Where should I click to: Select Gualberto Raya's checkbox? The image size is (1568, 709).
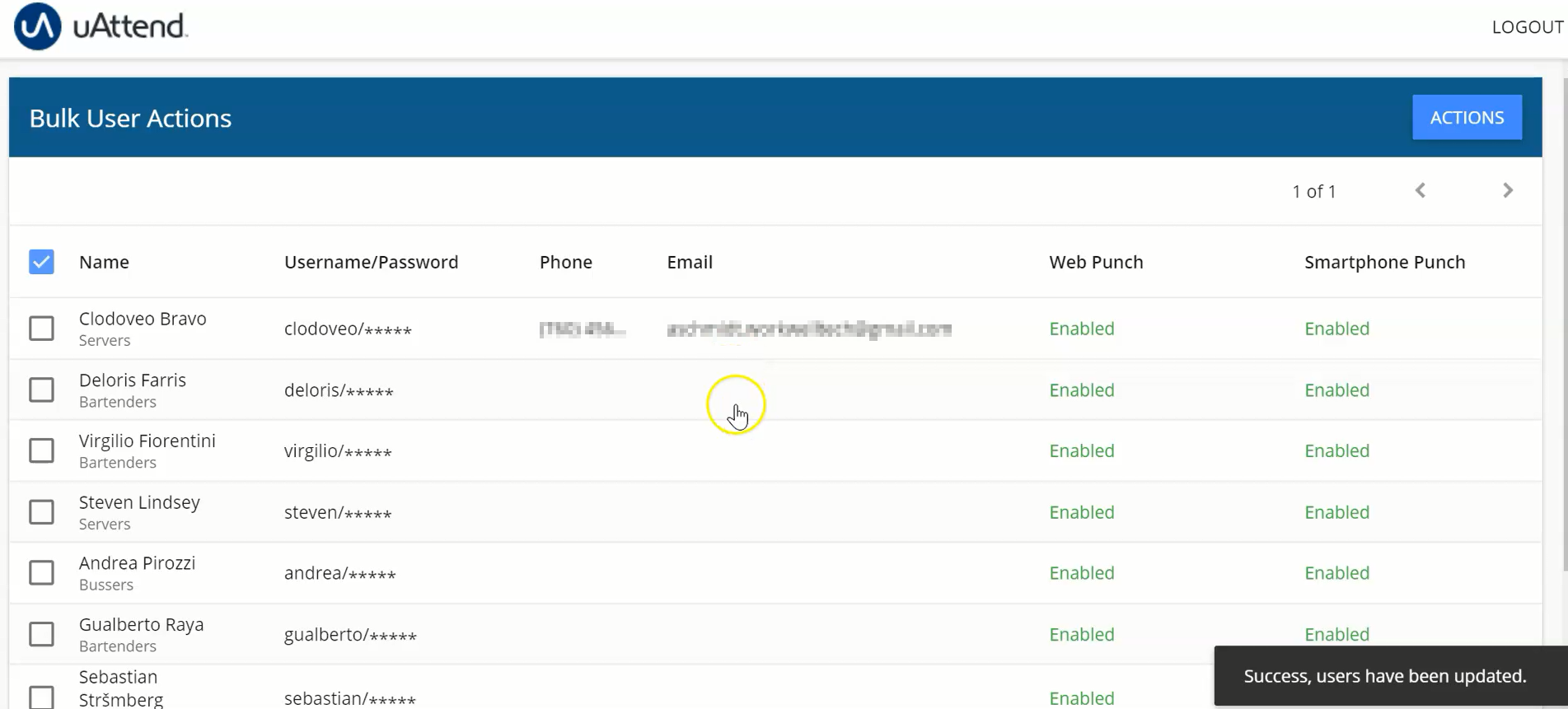(41, 634)
